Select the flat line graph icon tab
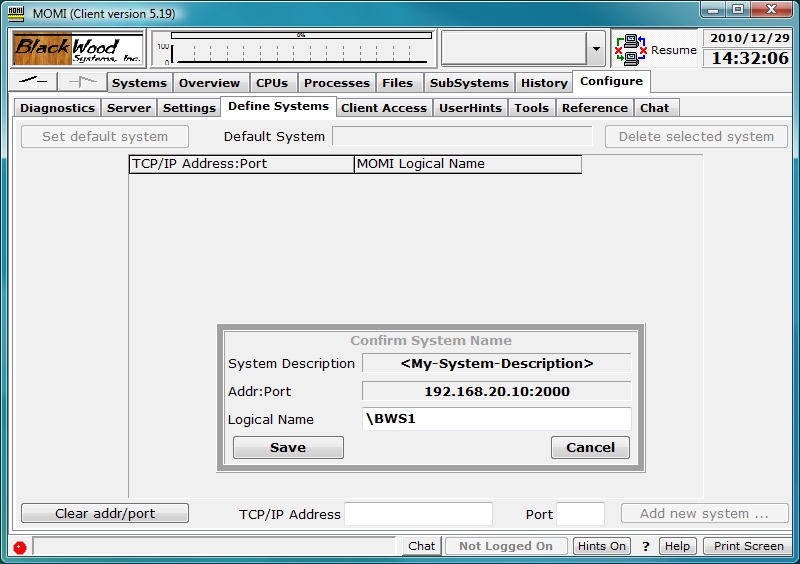The width and height of the screenshot is (800, 564). (33, 82)
